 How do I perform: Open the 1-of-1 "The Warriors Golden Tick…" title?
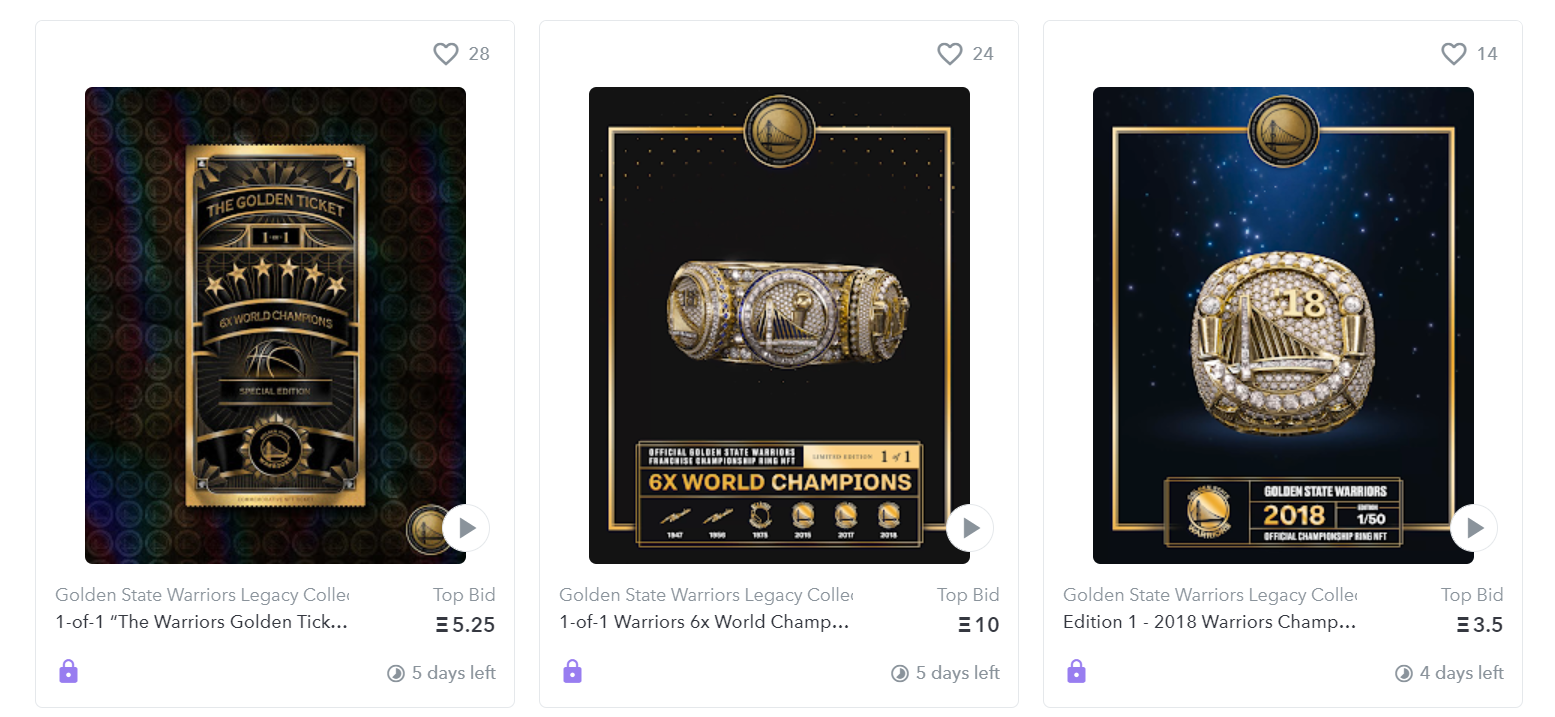click(201, 622)
